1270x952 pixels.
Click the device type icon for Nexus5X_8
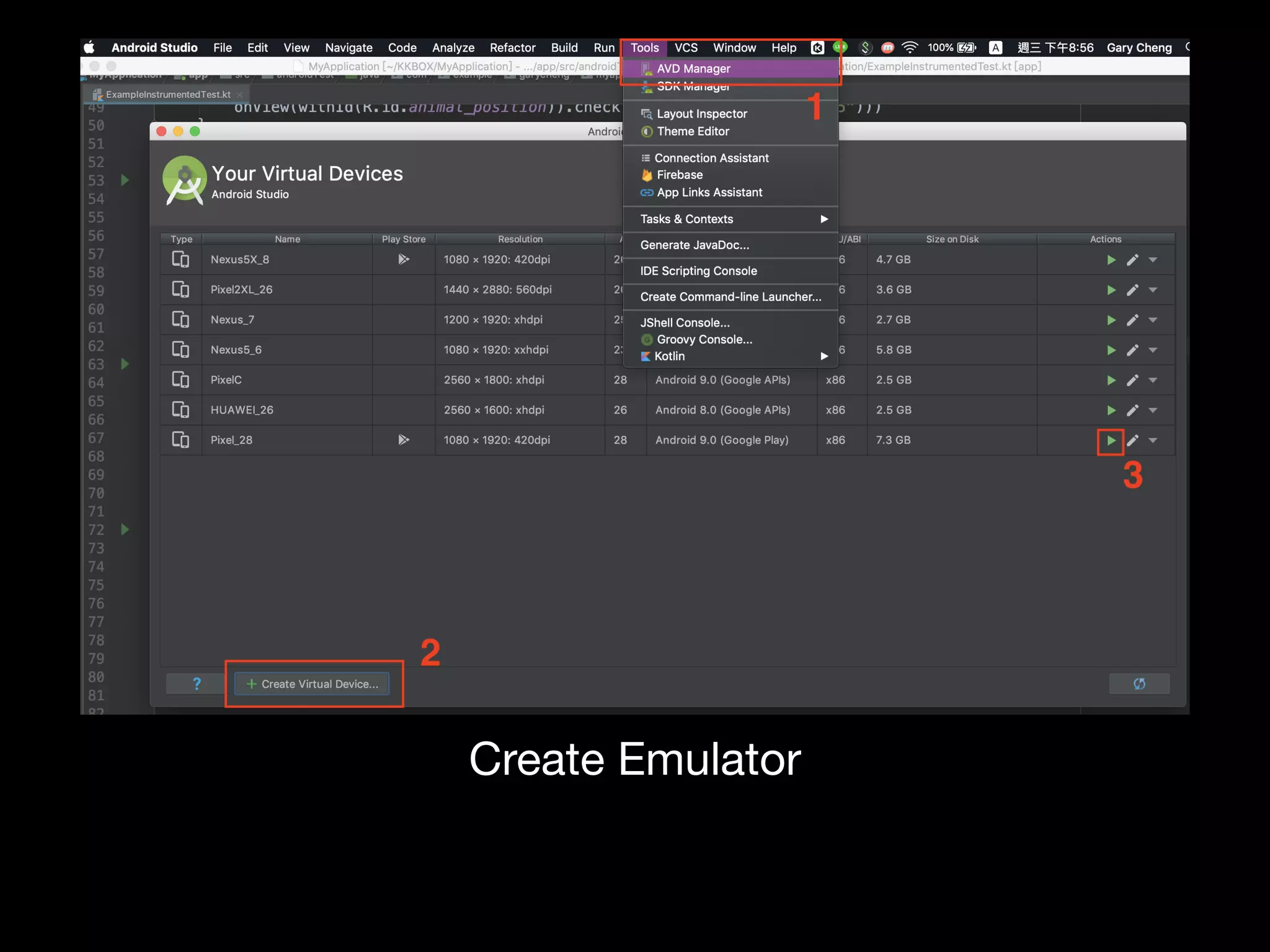[x=180, y=259]
